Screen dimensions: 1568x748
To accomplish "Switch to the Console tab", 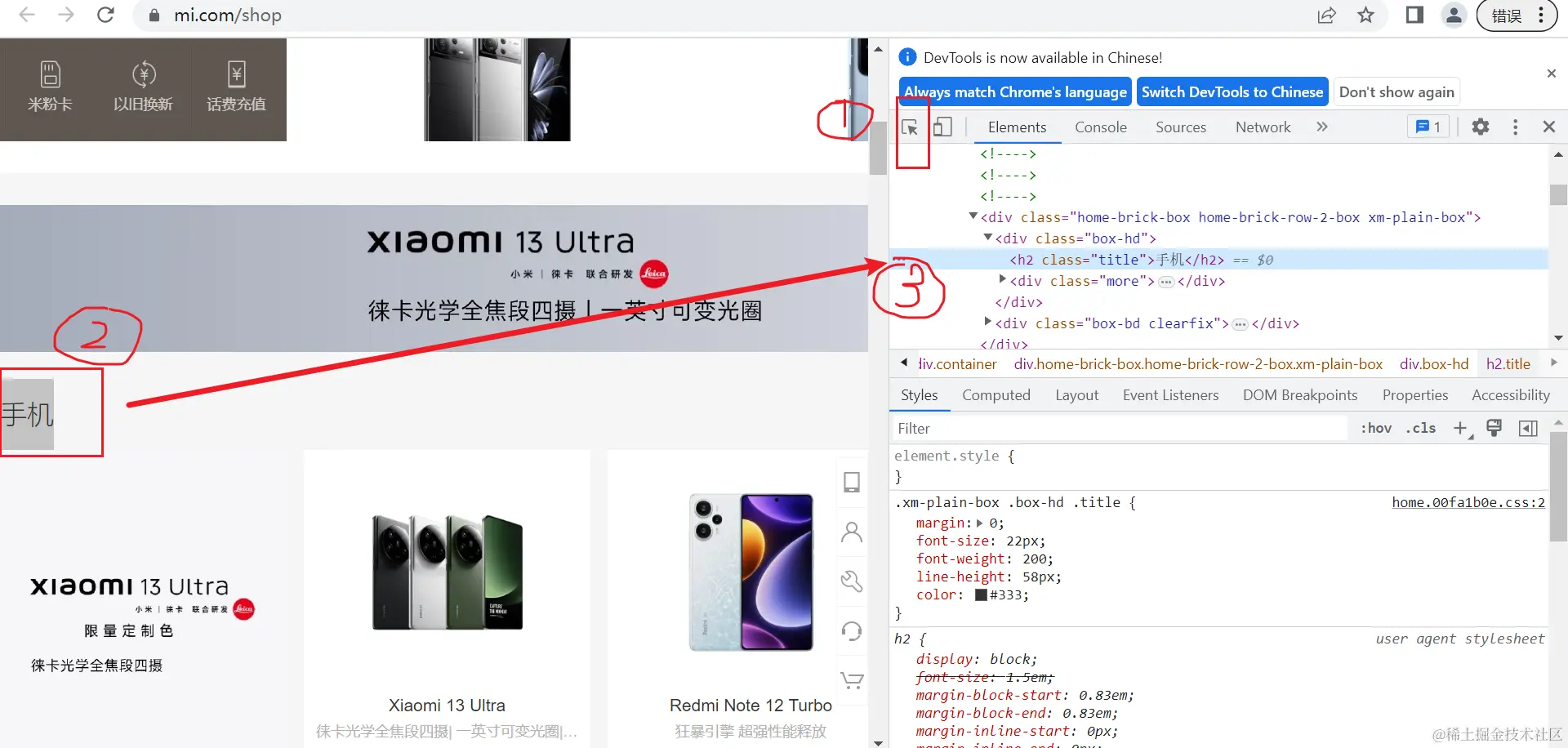I will pyautogui.click(x=1101, y=127).
